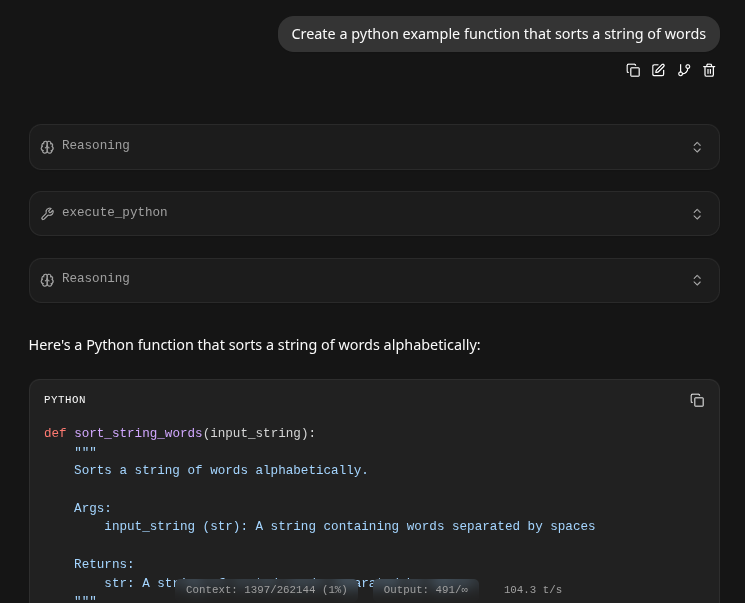Click the brain icon in the first Reasoning block
745x603 pixels.
[47, 147]
